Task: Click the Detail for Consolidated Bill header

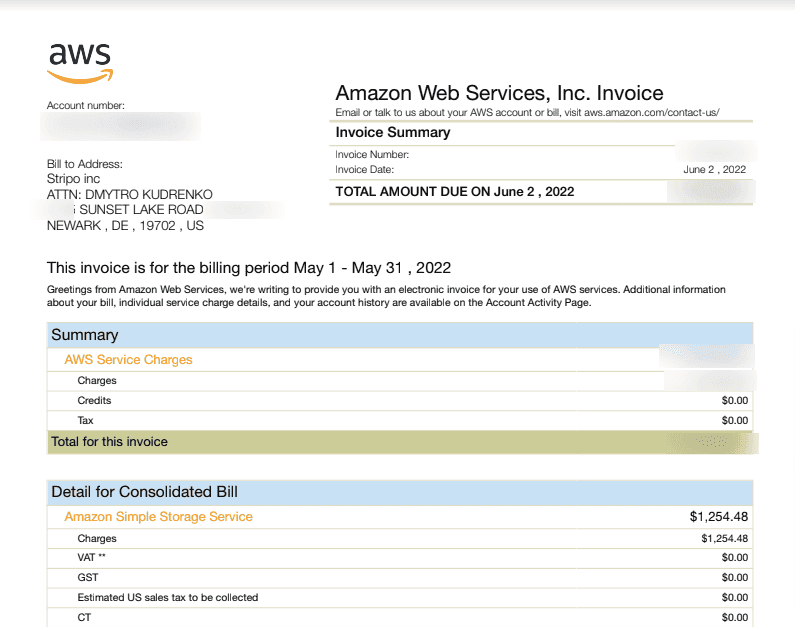Action: (x=144, y=492)
